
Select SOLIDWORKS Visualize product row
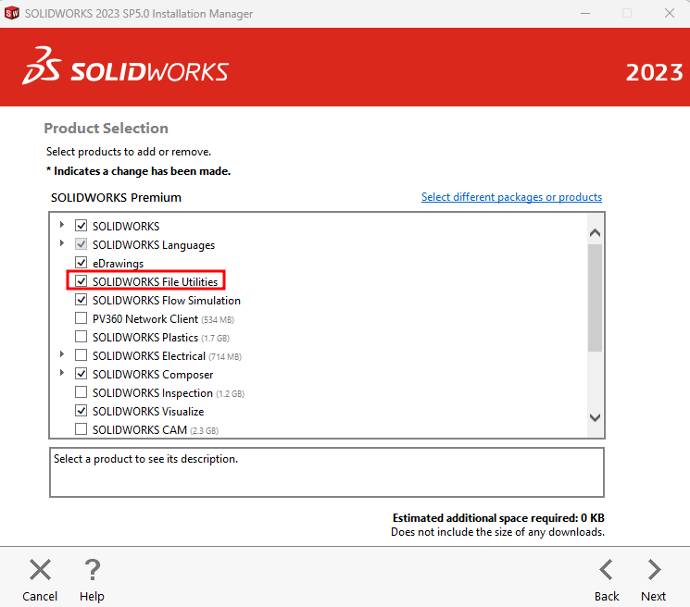pyautogui.click(x=148, y=411)
